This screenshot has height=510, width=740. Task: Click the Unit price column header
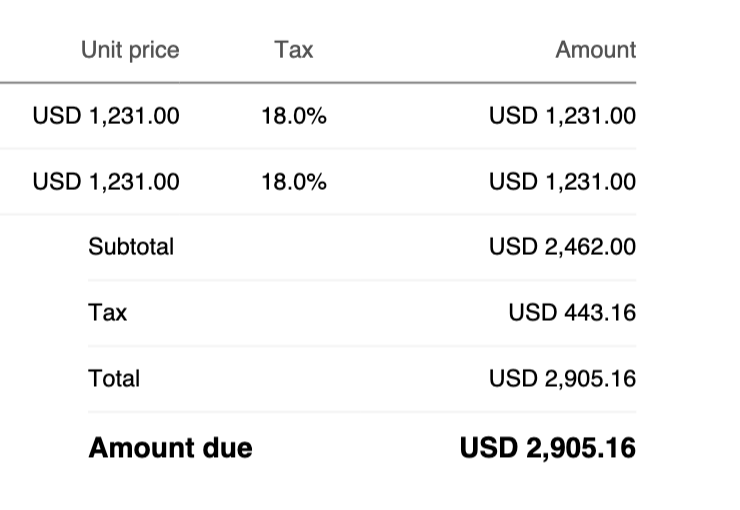(130, 50)
